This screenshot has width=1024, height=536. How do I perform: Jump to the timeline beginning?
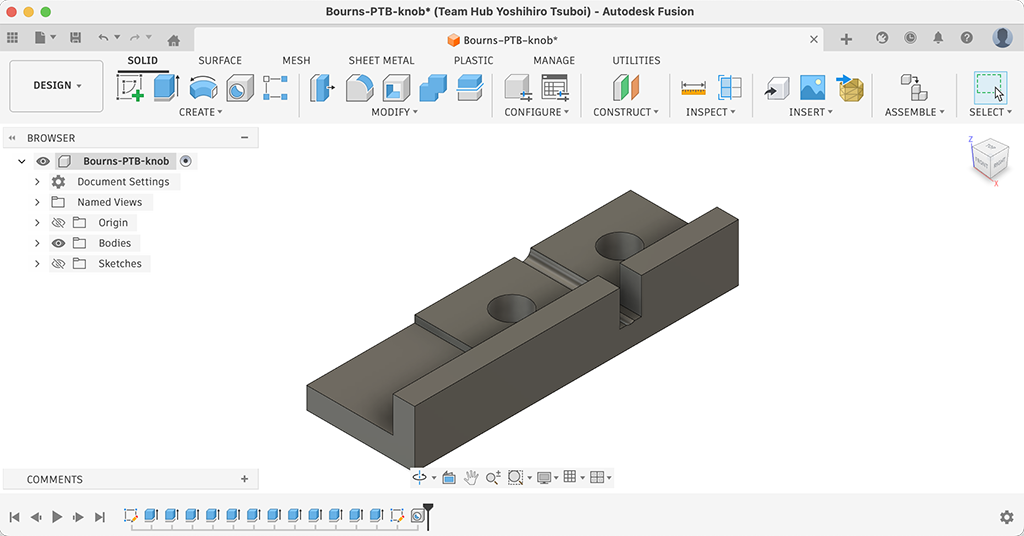(14, 517)
